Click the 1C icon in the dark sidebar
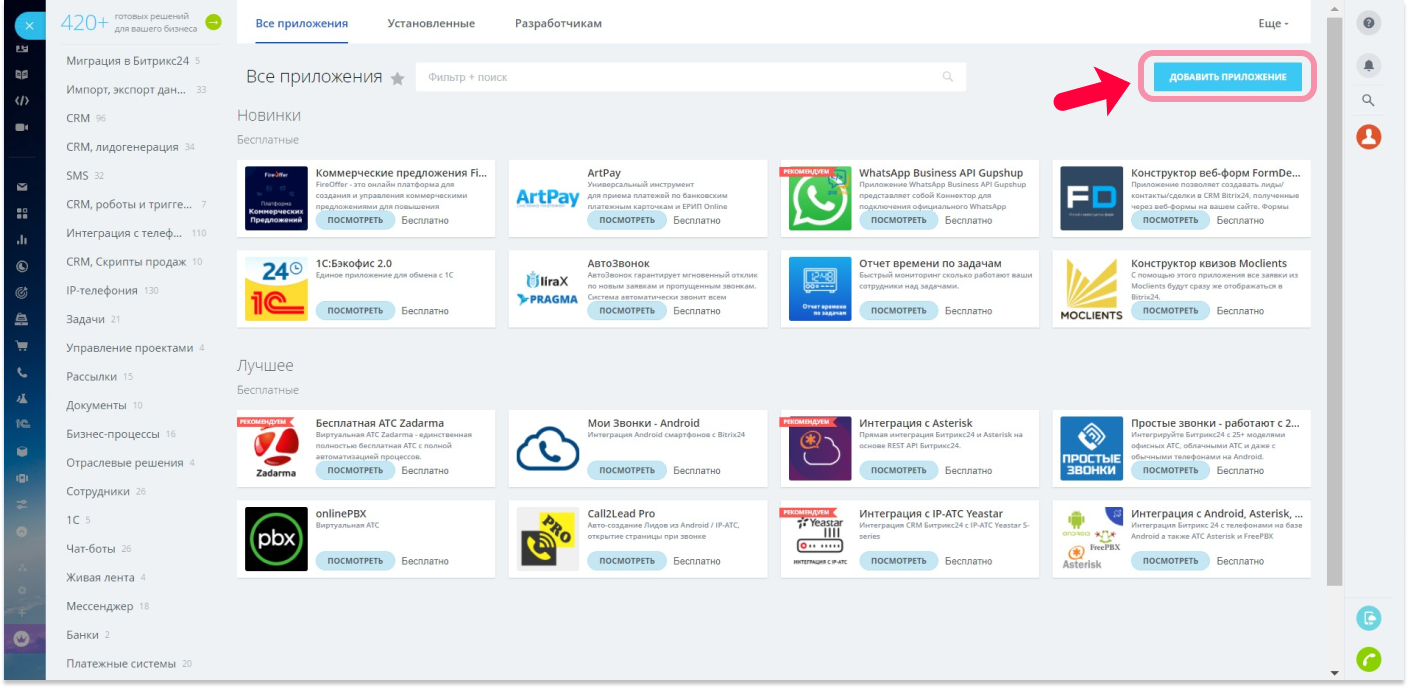Viewport: 1408px width, 688px height. 22,424
